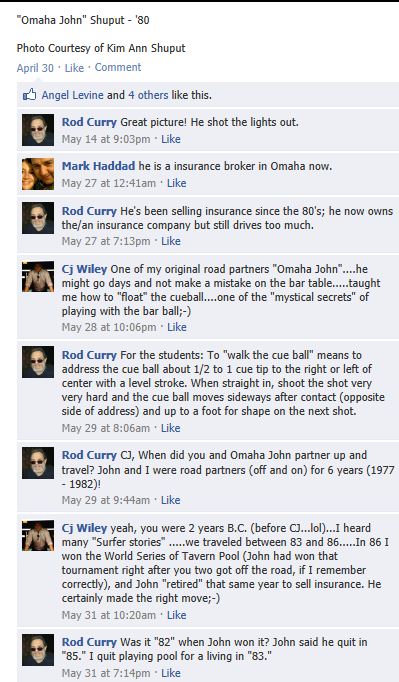Open the Mark Haddad name link
399x682 pixels.
point(98,166)
